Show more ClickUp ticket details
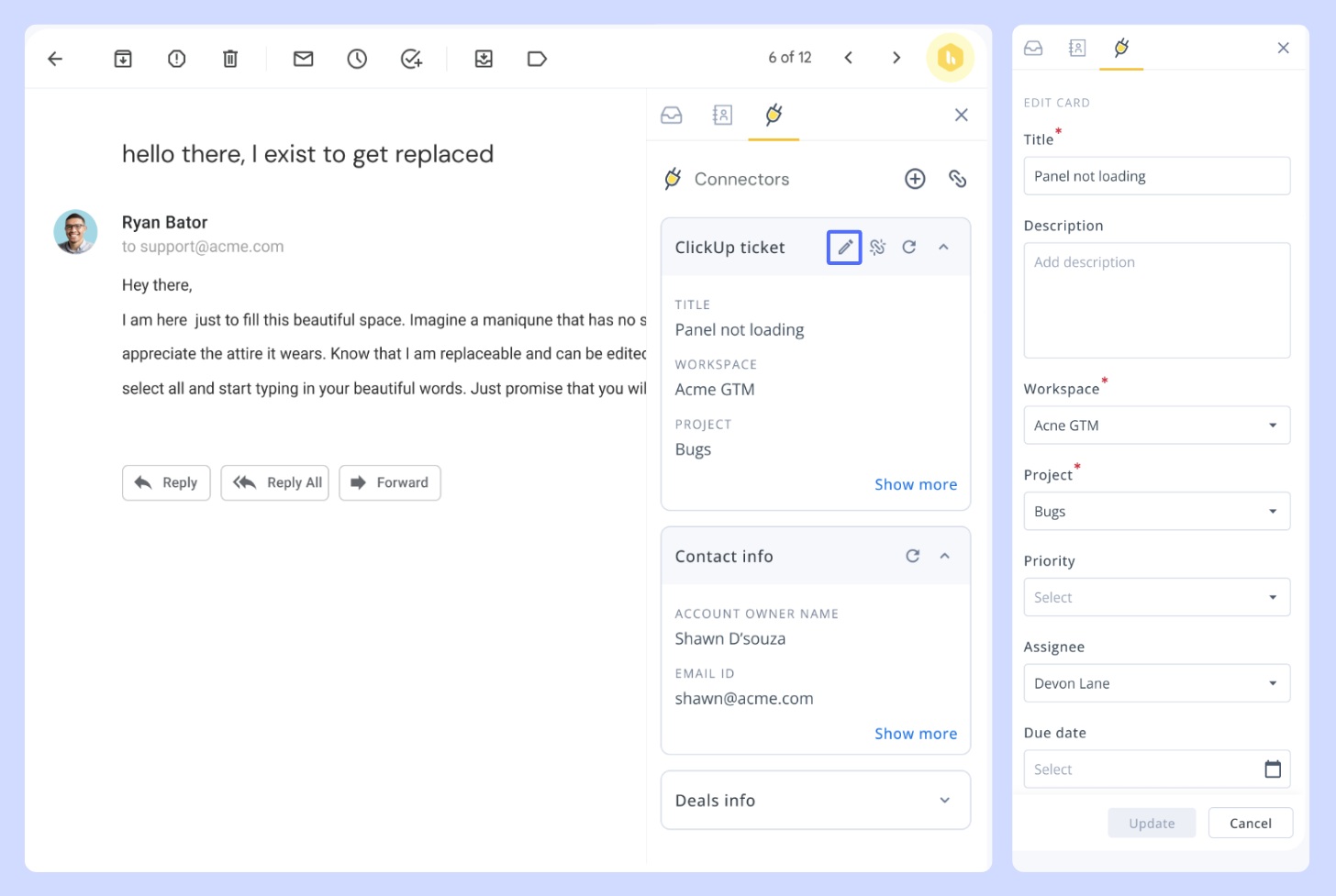 coord(916,484)
